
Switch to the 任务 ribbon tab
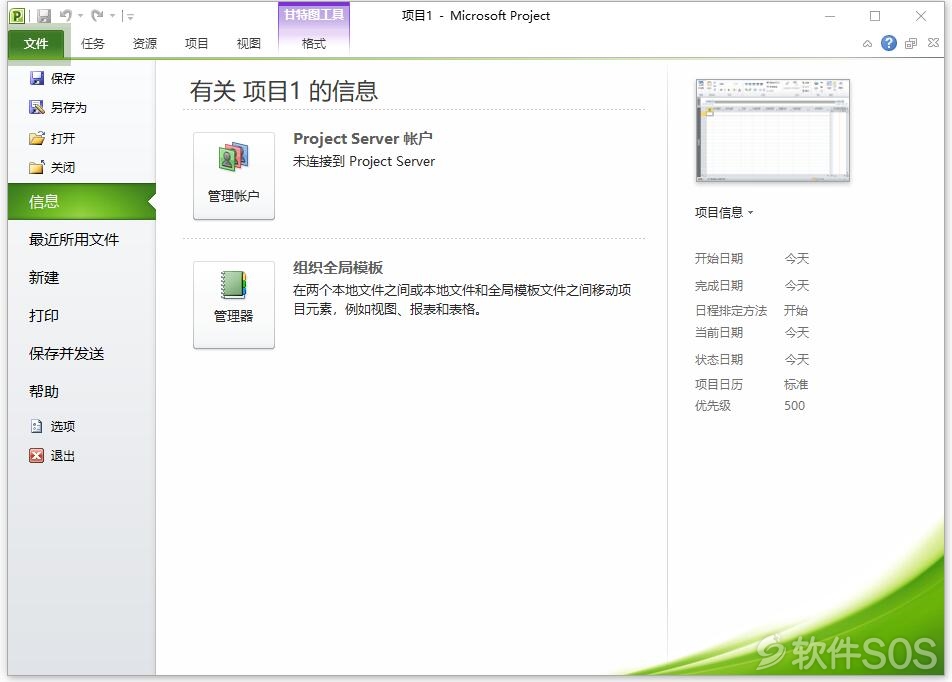[x=93, y=44]
